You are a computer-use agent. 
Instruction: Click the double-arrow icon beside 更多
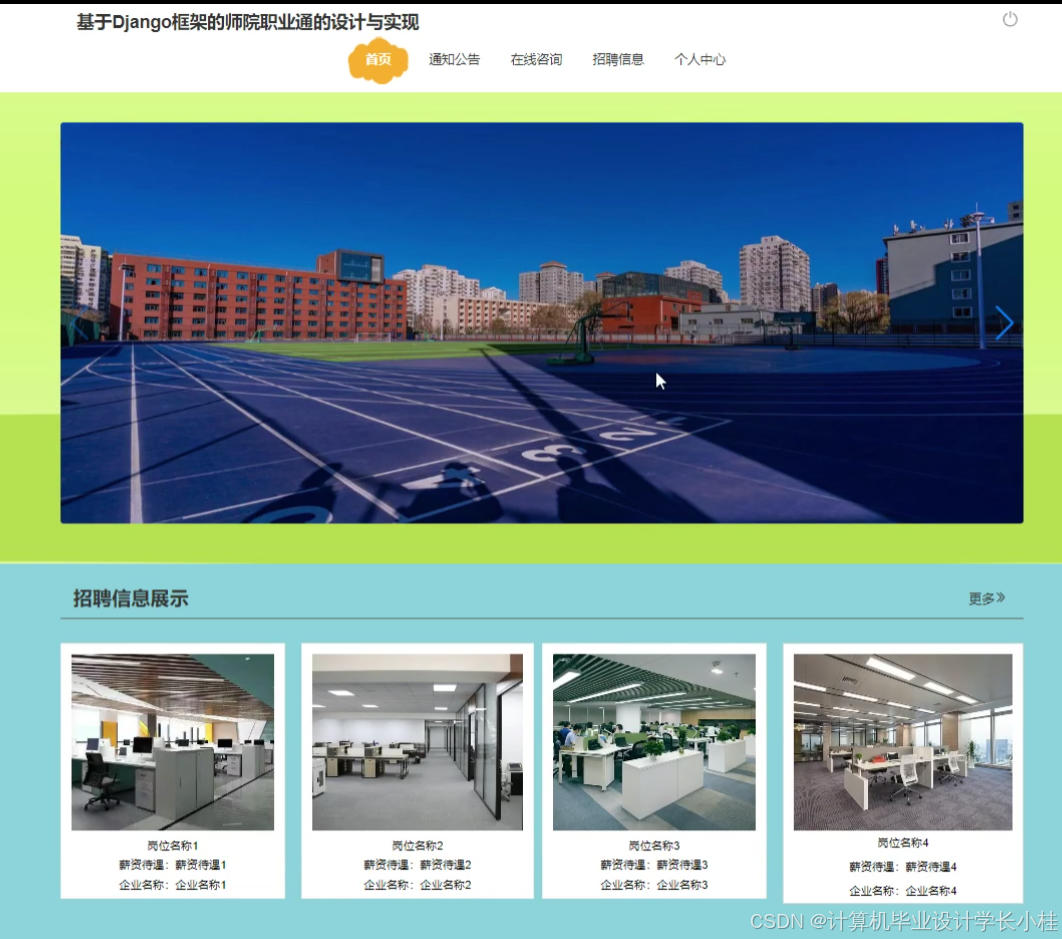(x=1001, y=595)
